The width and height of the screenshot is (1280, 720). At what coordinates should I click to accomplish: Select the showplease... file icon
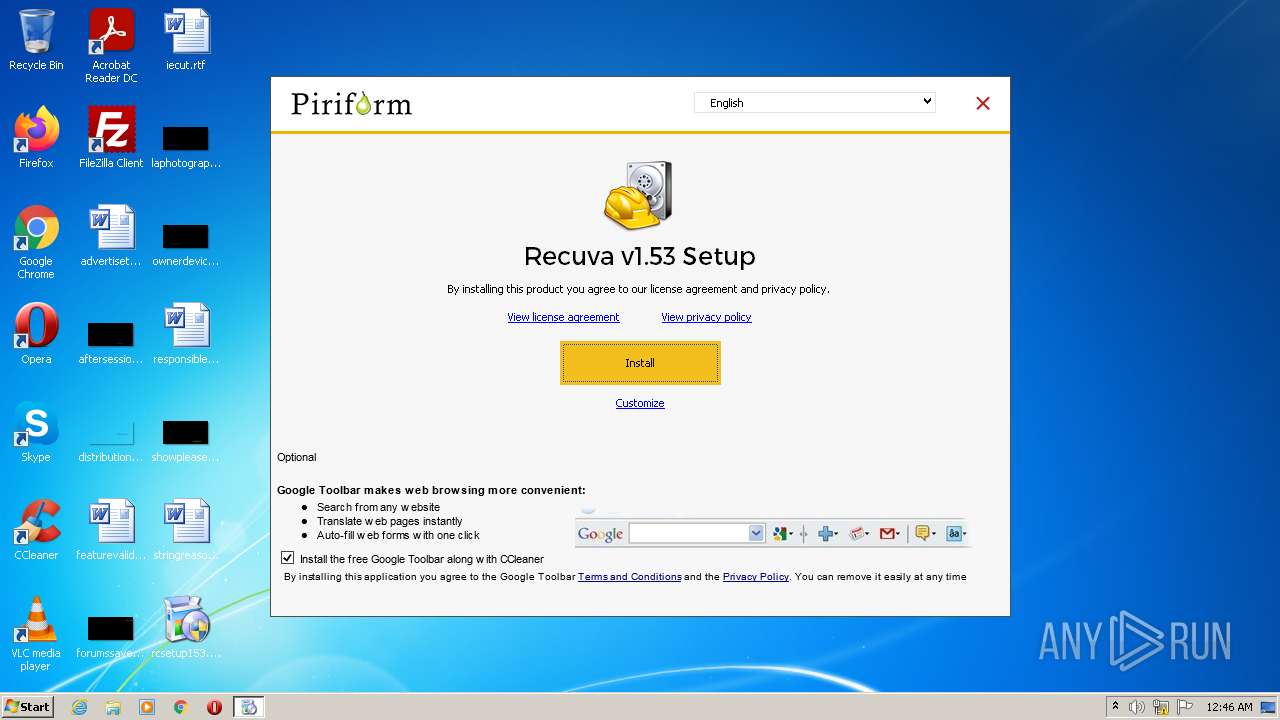186,440
